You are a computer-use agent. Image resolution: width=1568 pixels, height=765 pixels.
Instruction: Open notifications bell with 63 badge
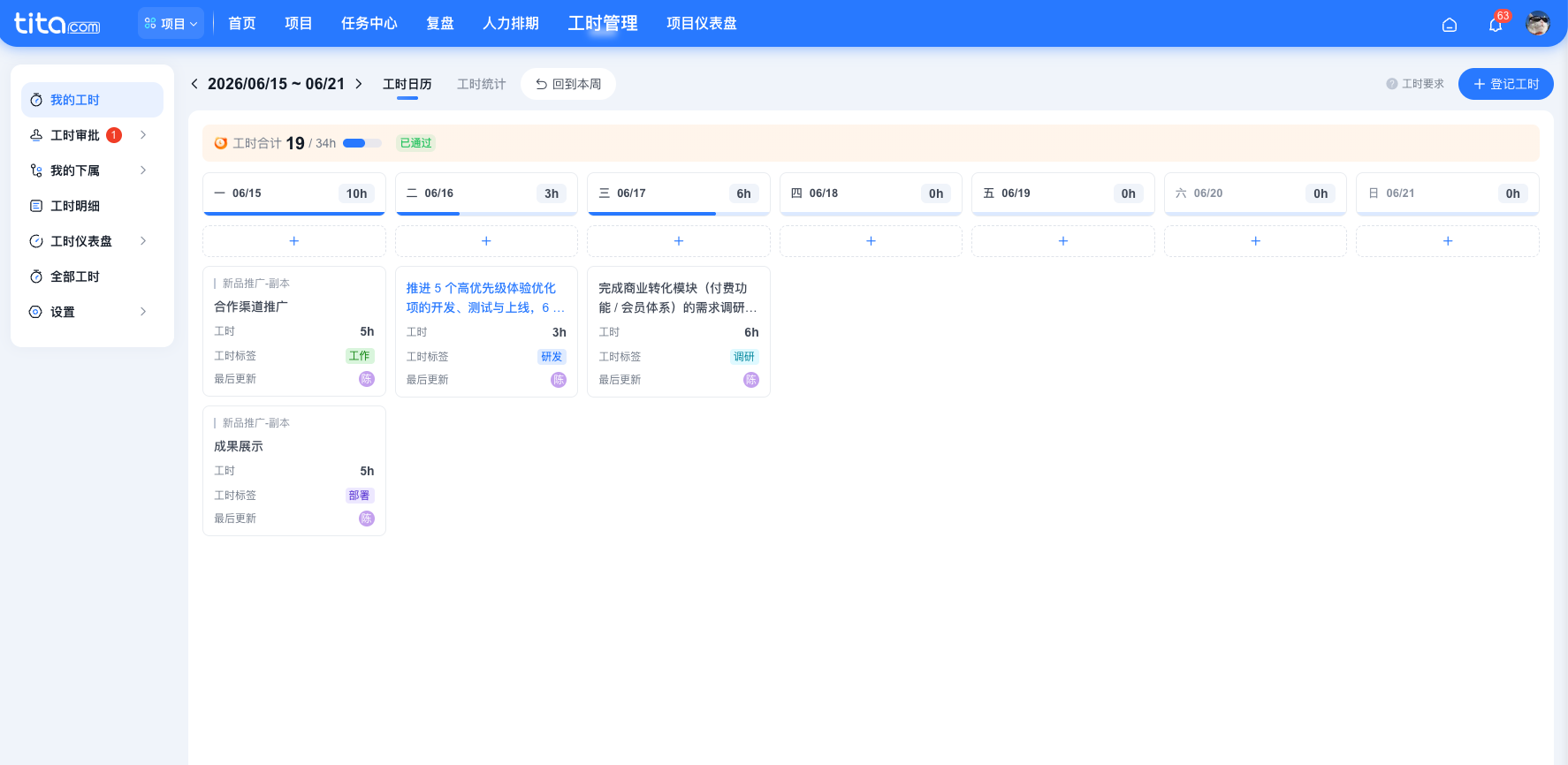[1496, 25]
